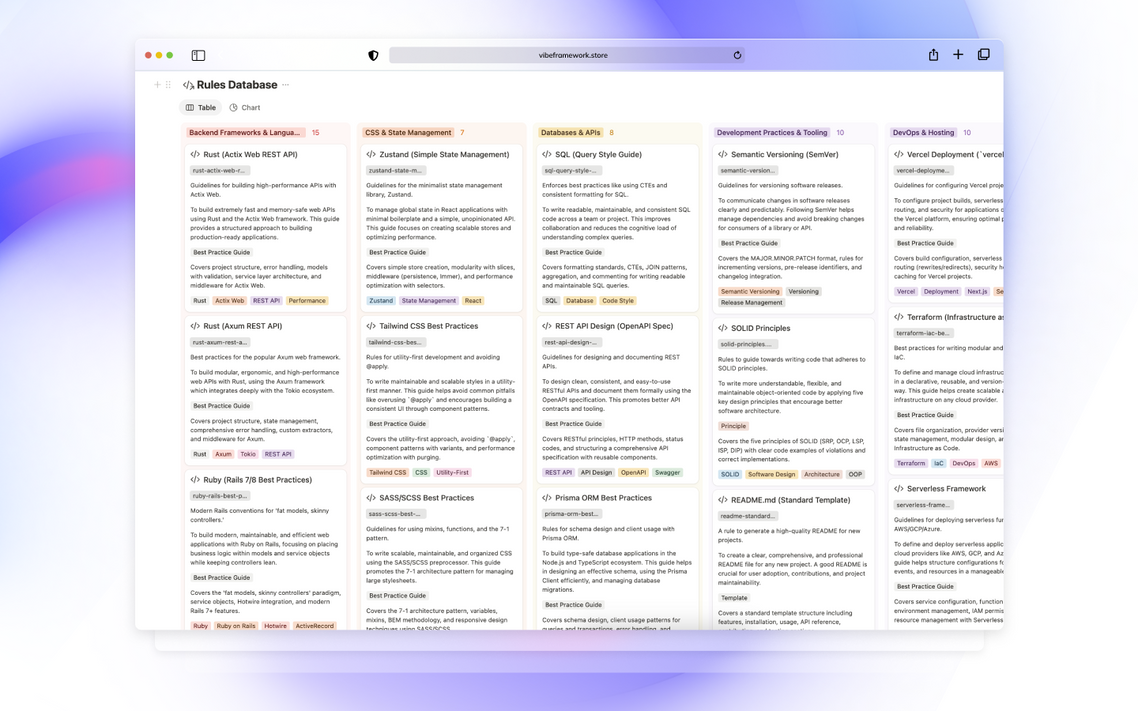Click the Next.js tag on Vercel card
The image size is (1138, 711).
(977, 292)
